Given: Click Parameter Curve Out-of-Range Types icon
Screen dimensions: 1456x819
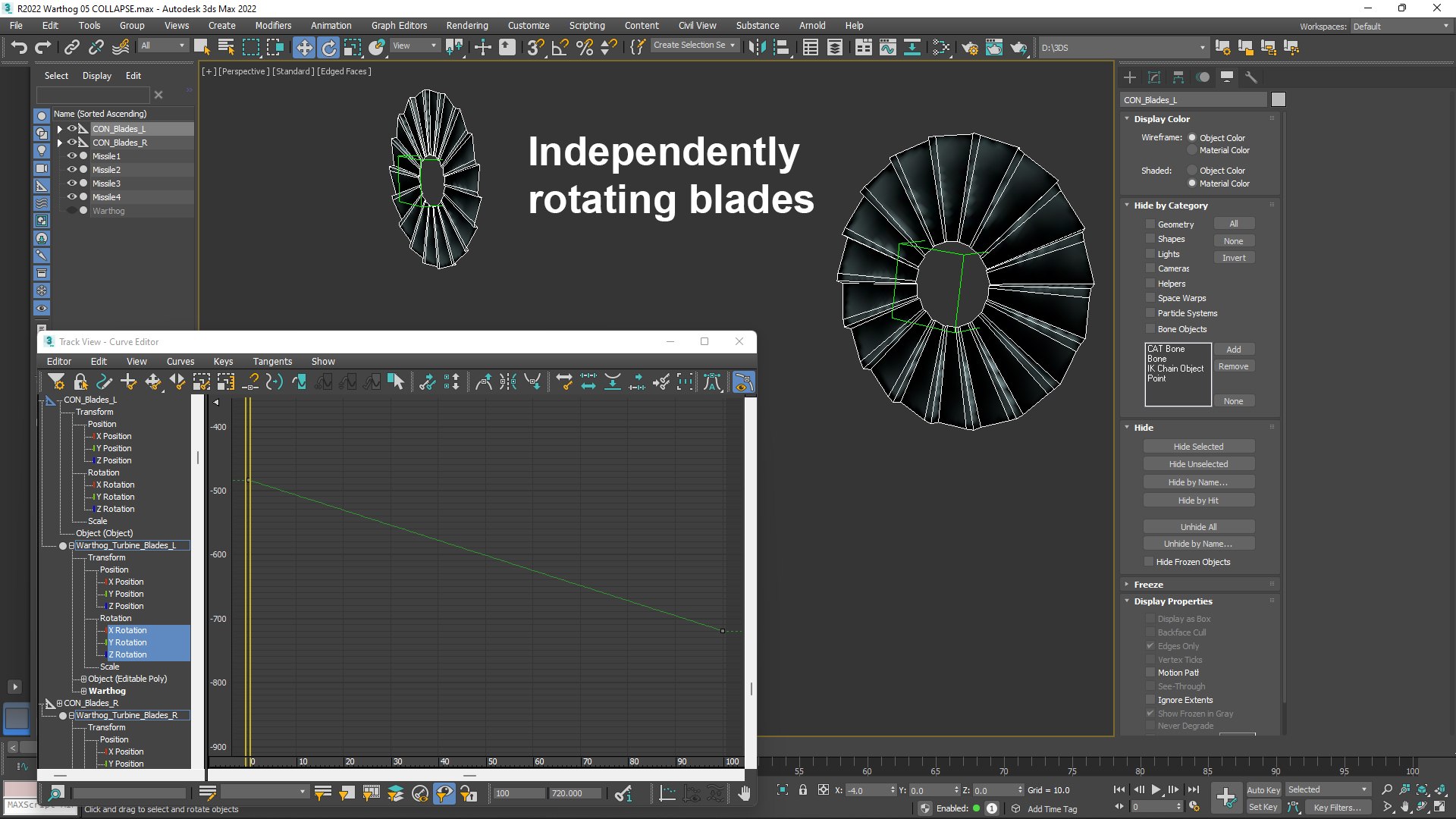Looking at the screenshot, I should [299, 382].
